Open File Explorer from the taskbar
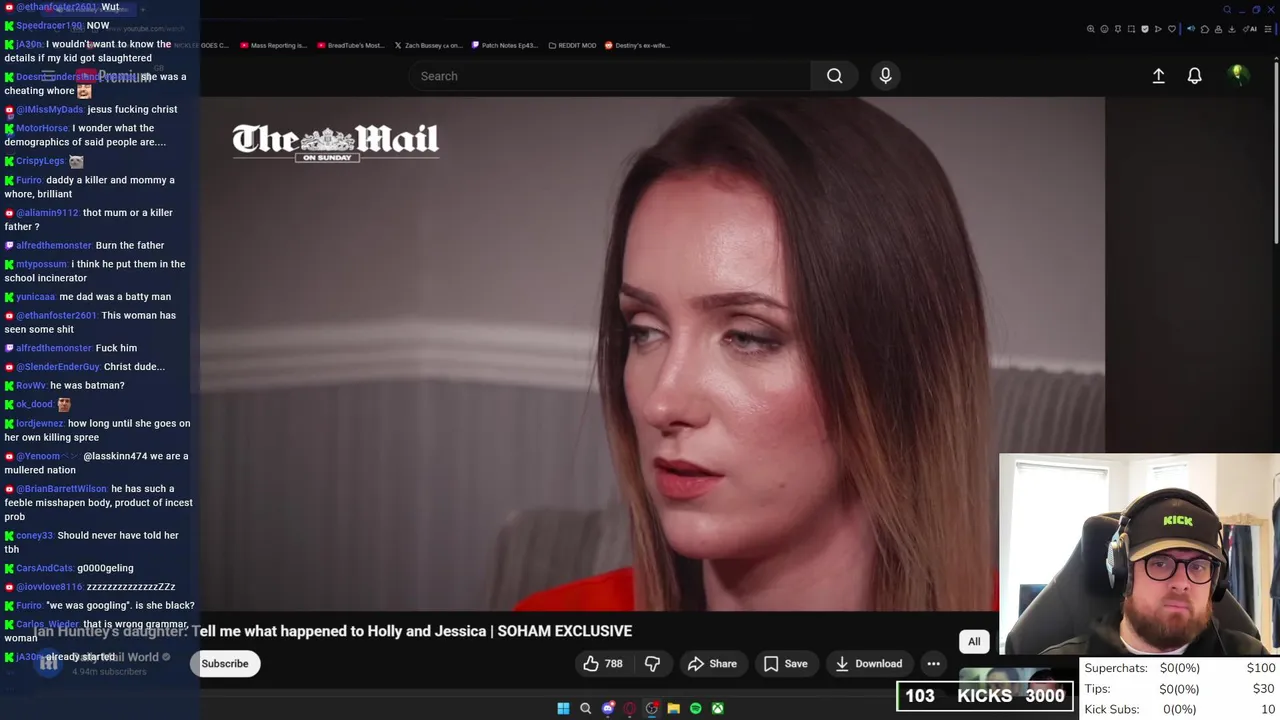The image size is (1280, 720). (x=674, y=708)
